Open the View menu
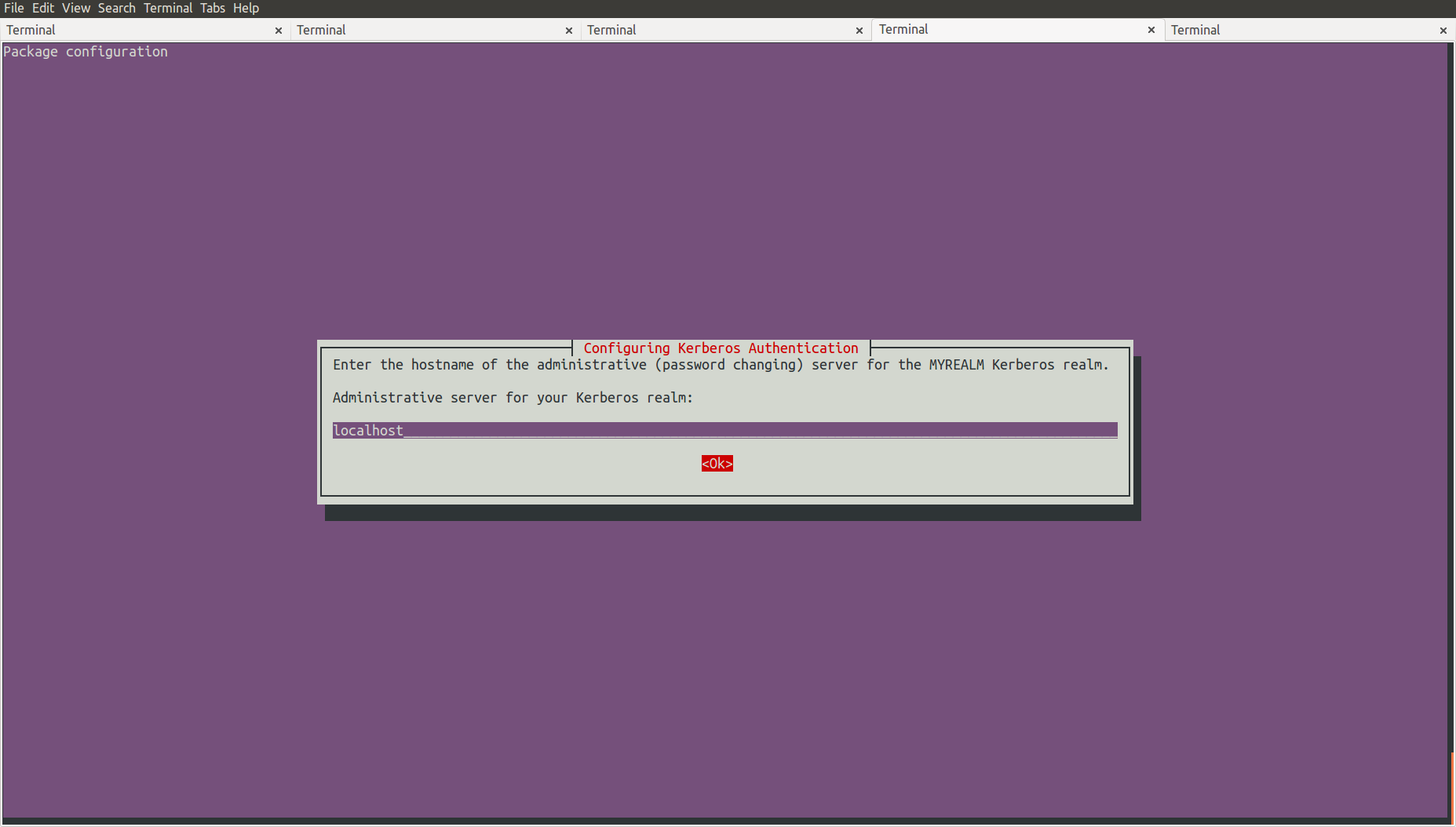This screenshot has height=827, width=1456. pos(76,8)
